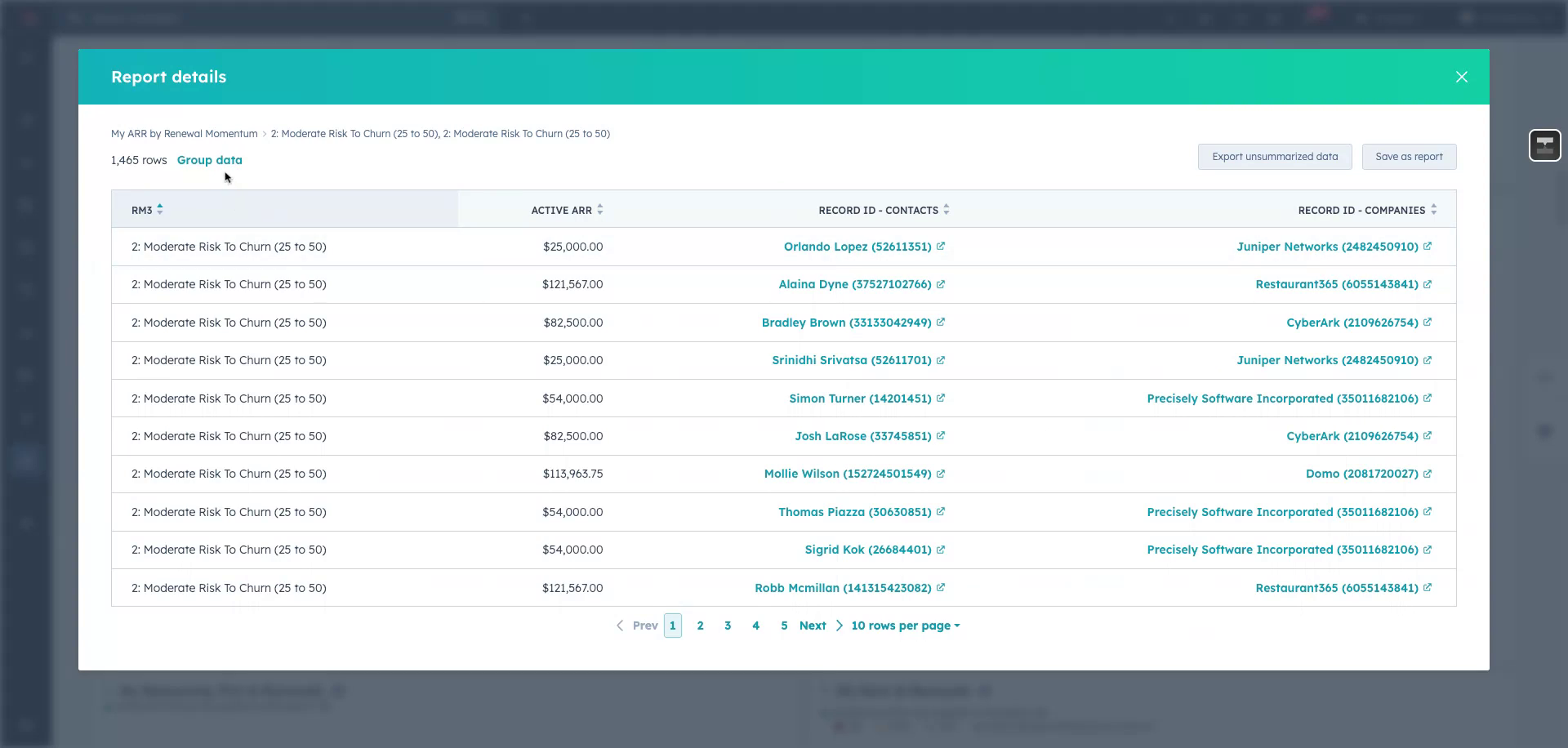The image size is (1568, 748).
Task: Close the Report details modal
Action: pos(1462,76)
